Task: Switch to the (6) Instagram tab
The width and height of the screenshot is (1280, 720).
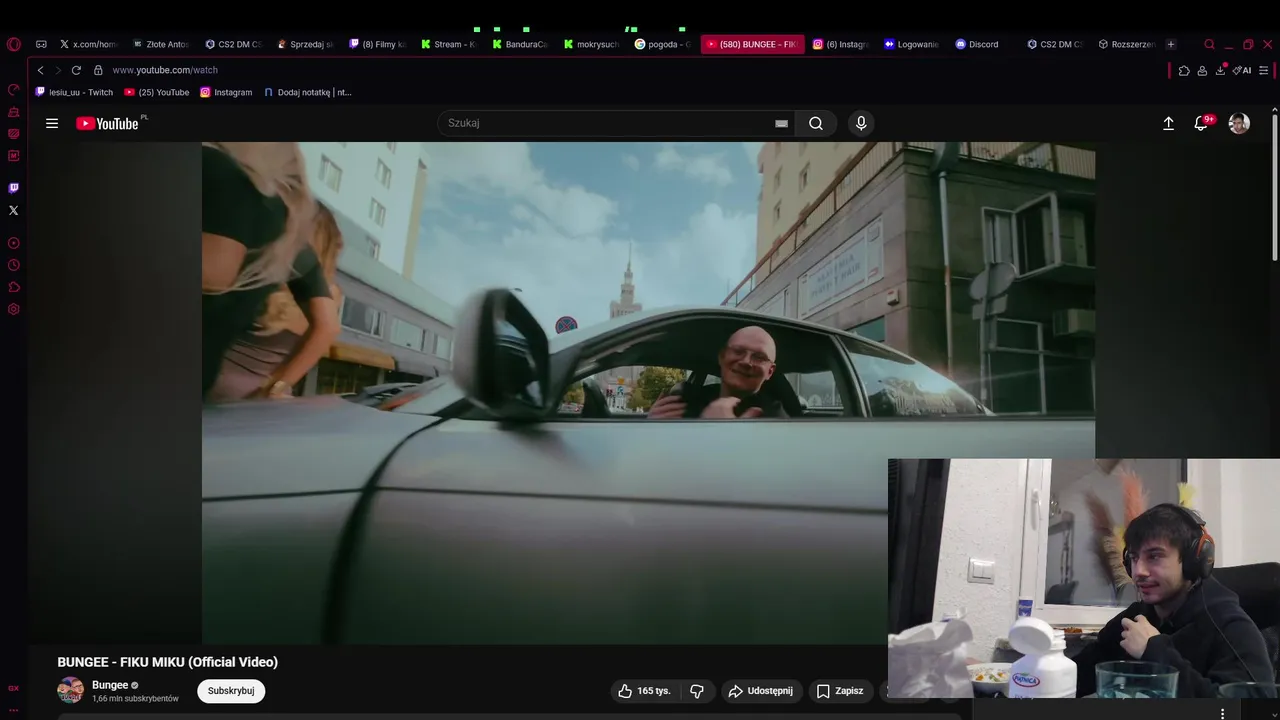Action: click(x=842, y=44)
